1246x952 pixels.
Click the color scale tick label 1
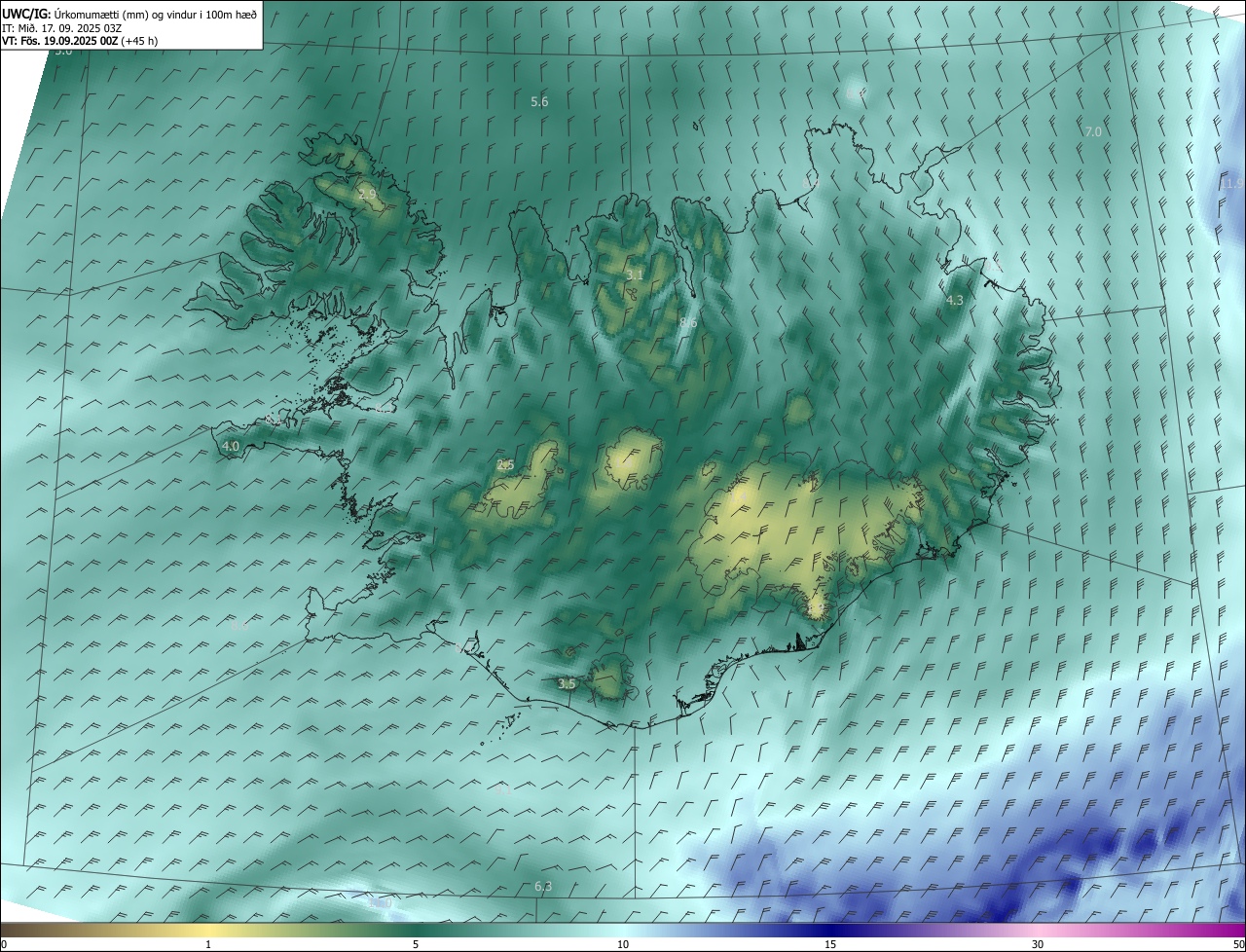click(x=208, y=944)
